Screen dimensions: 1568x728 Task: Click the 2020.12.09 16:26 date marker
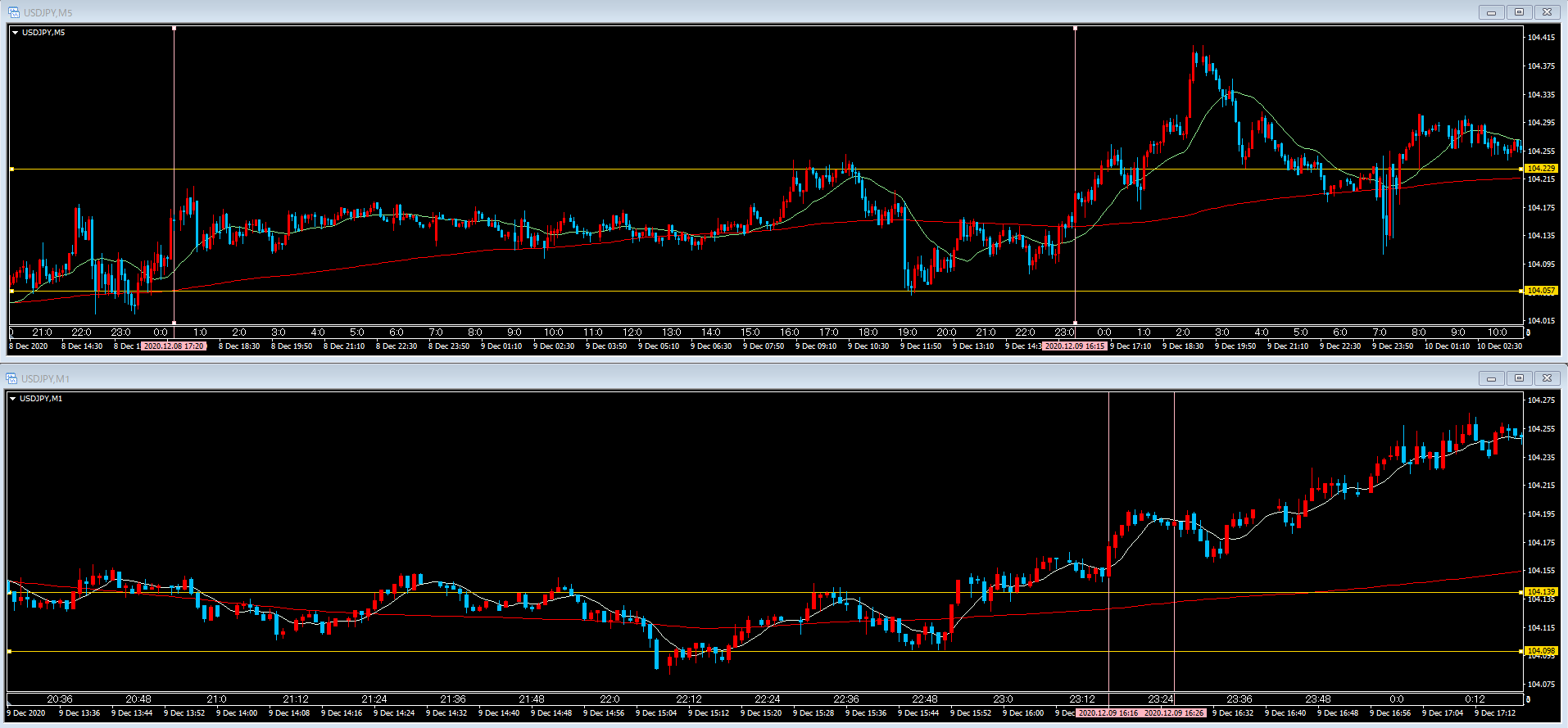pyautogui.click(x=1174, y=713)
